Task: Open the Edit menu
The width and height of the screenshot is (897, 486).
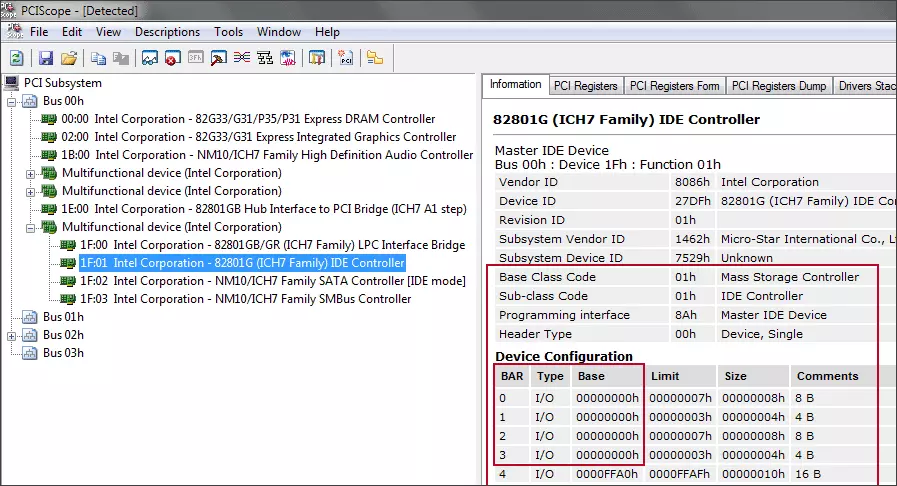Action: pos(72,32)
